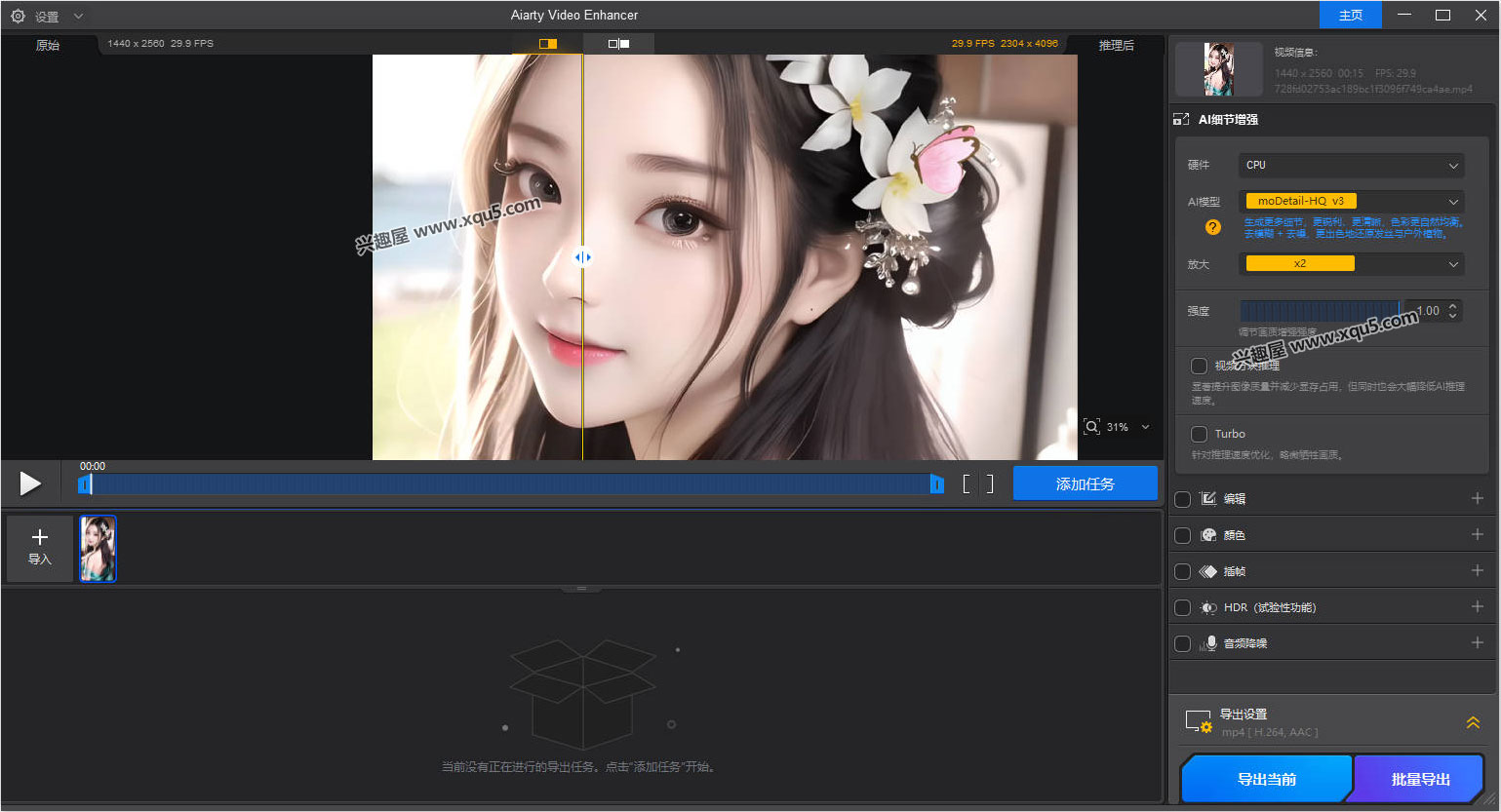Select the video thumbnail in the media strip
1501x812 pixels.
pos(98,548)
